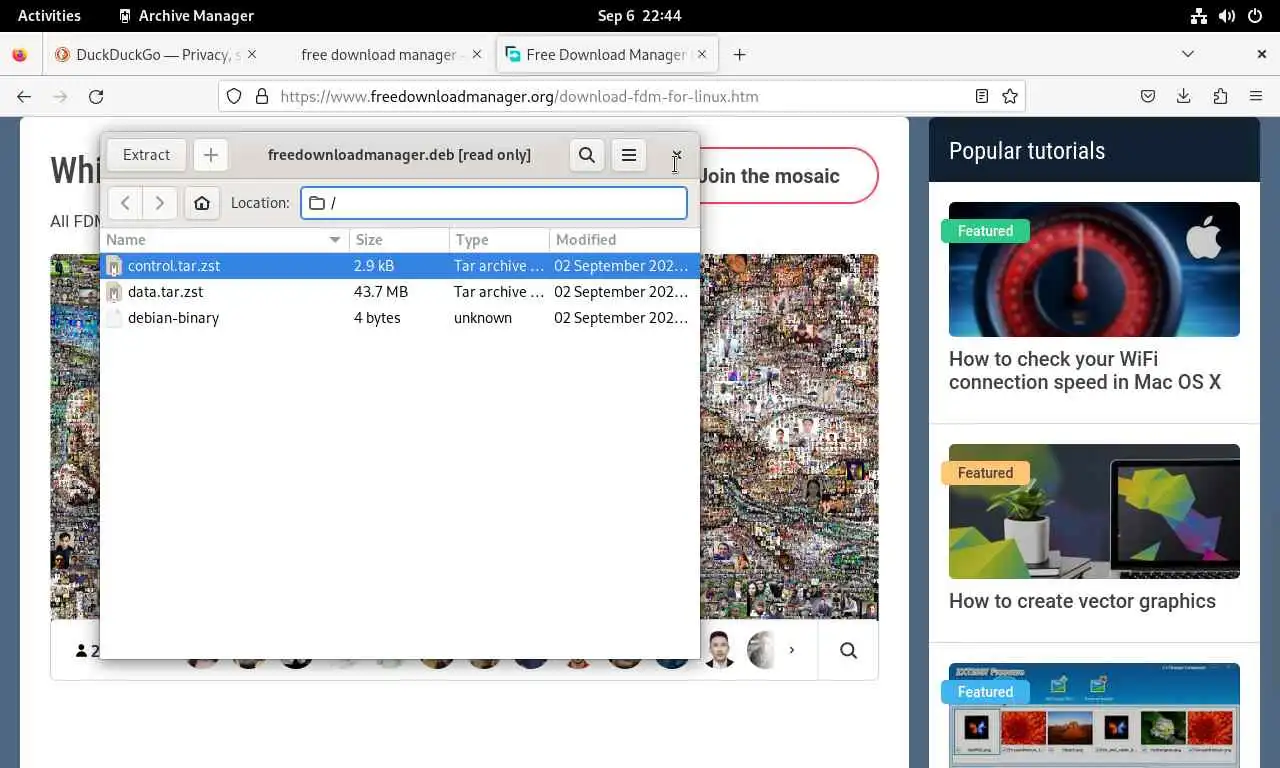Select data.tar.zst file row
The image size is (1280, 768).
tap(400, 292)
